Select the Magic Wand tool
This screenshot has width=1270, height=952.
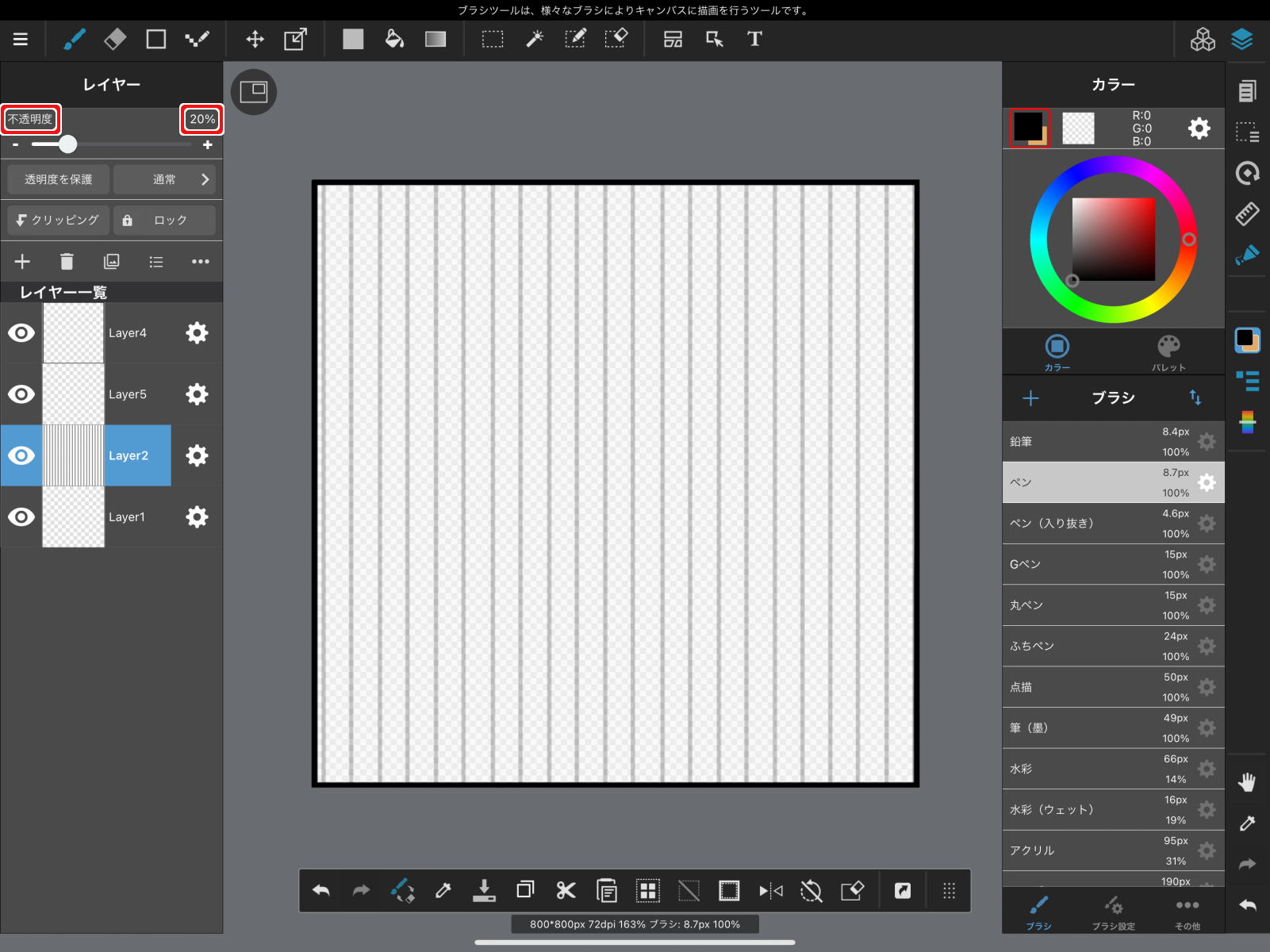534,39
